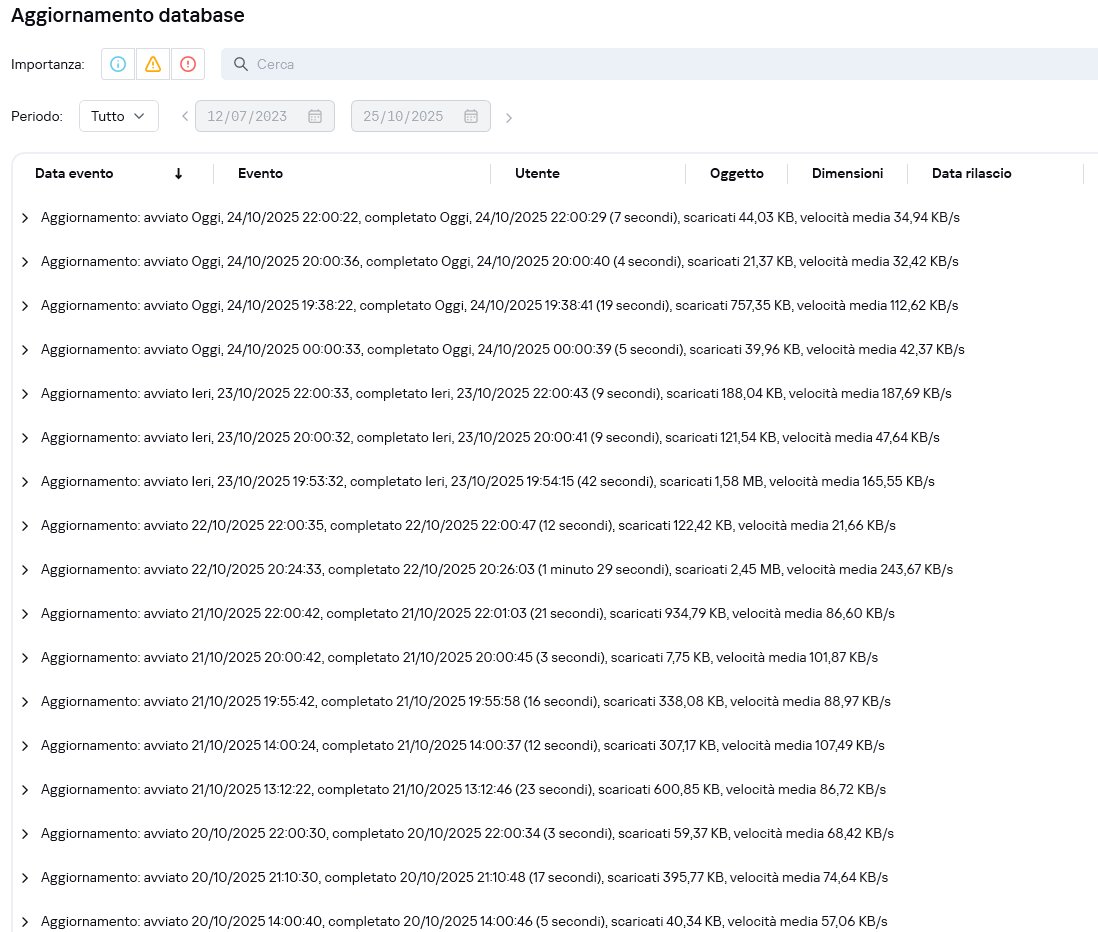Go to next period with right arrow

[509, 118]
